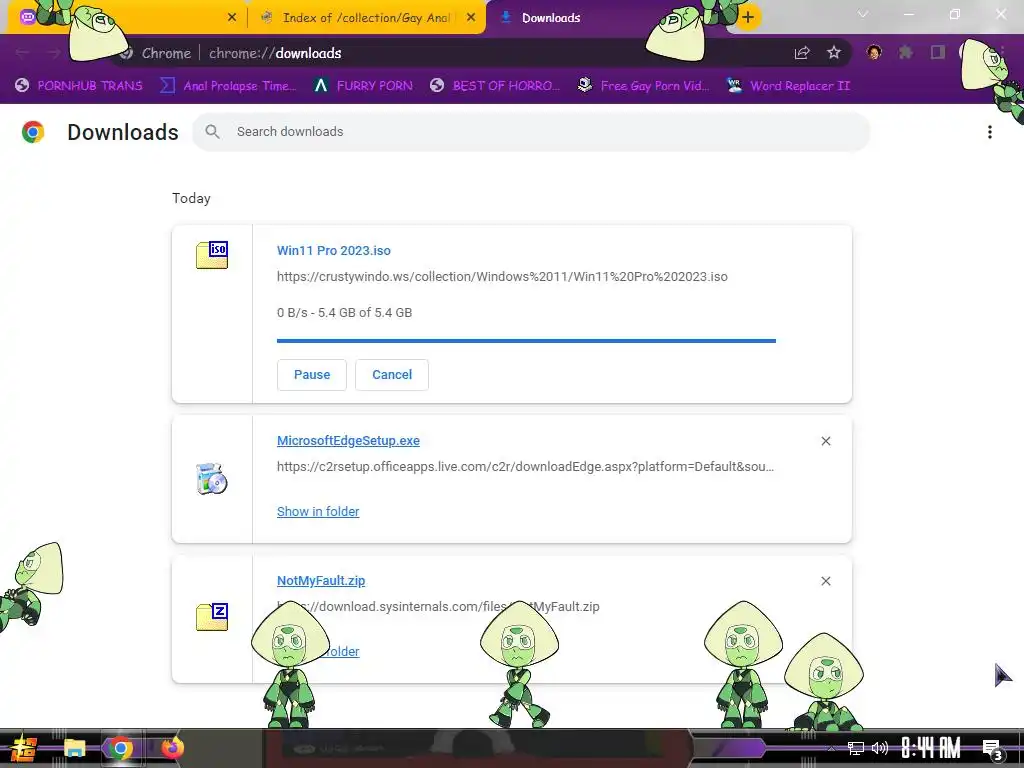Click the '0 B/s - 5.4 GB of 5.4 GB' status
The width and height of the screenshot is (1024, 768).
344,313
